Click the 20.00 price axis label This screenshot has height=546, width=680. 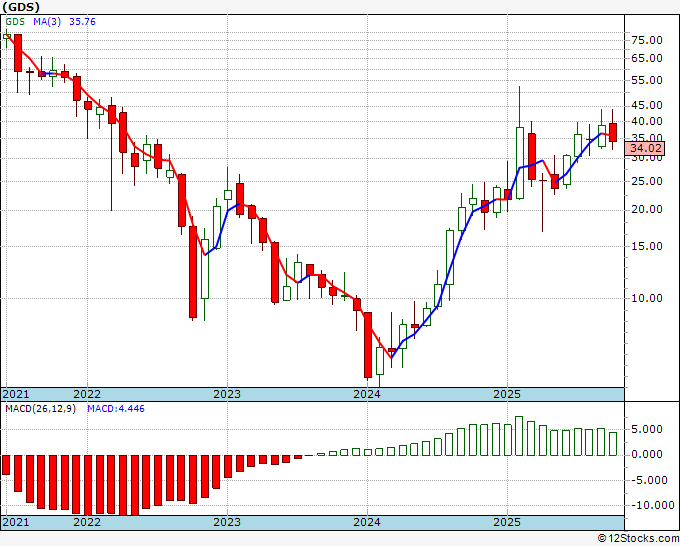click(647, 209)
